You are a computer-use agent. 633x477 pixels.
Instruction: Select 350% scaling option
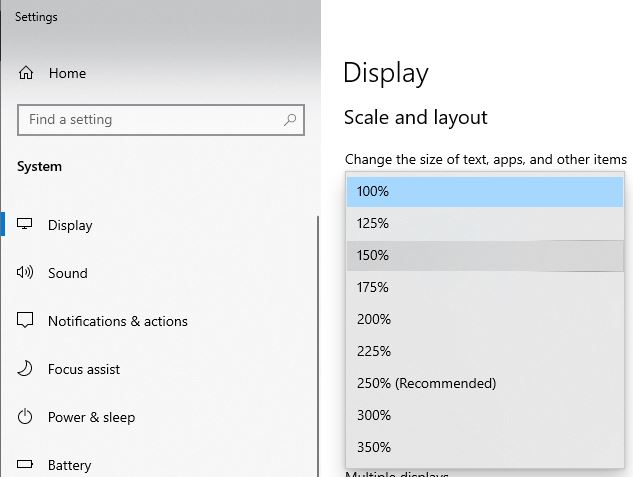484,447
